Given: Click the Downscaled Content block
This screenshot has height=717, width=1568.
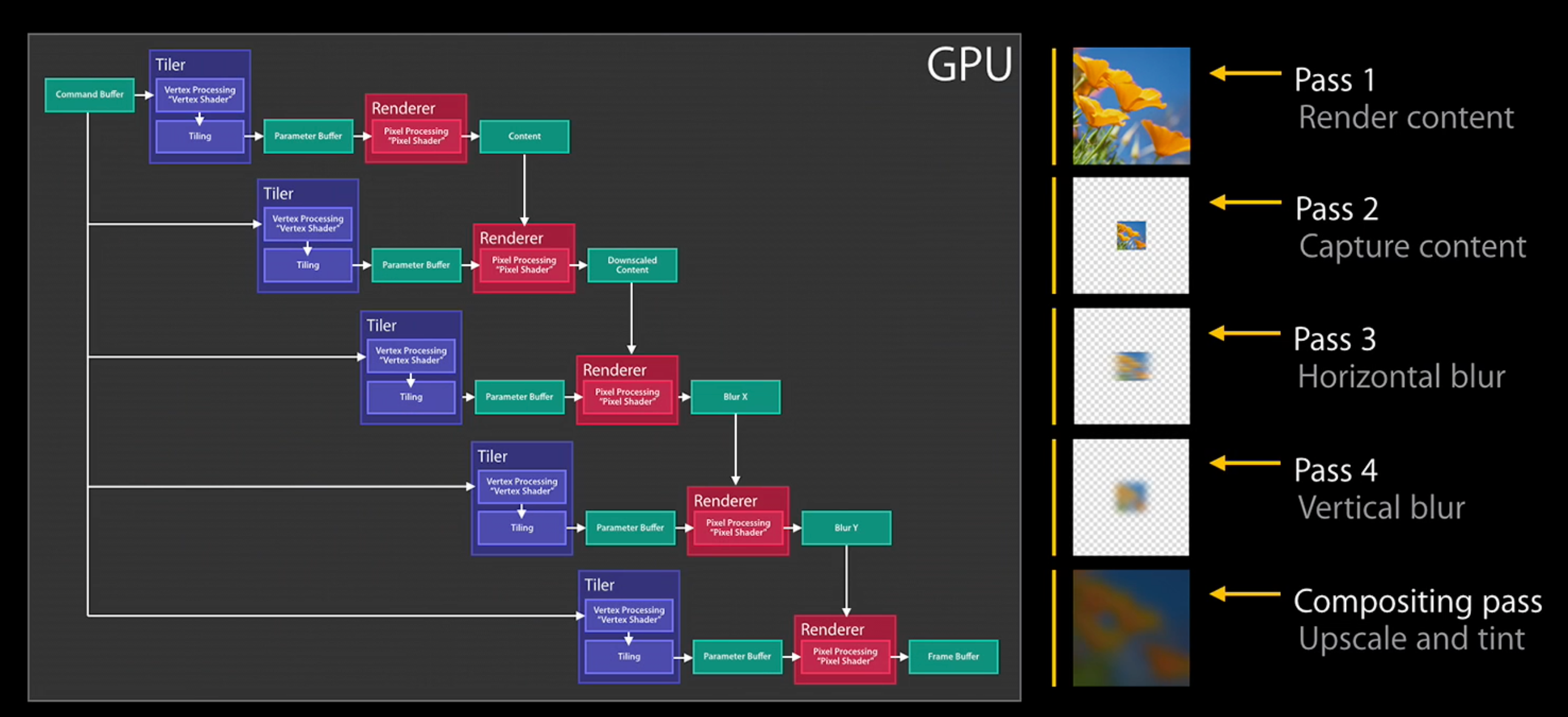Looking at the screenshot, I should tap(632, 264).
